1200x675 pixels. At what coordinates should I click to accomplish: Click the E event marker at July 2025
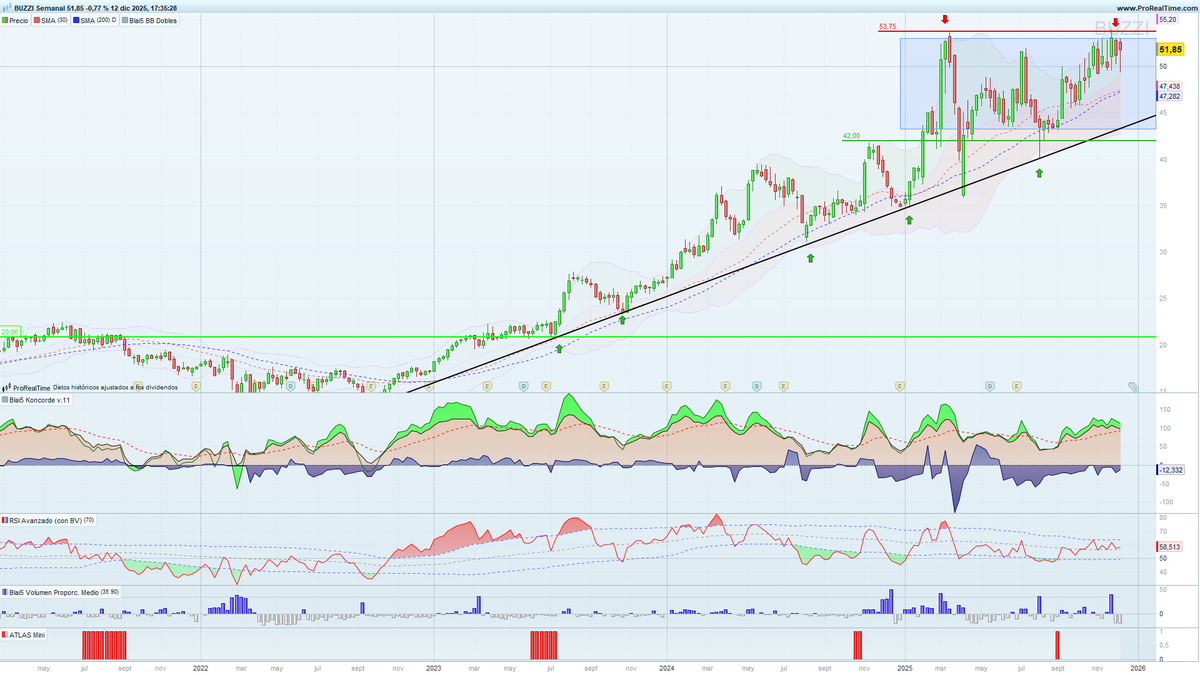point(1017,385)
